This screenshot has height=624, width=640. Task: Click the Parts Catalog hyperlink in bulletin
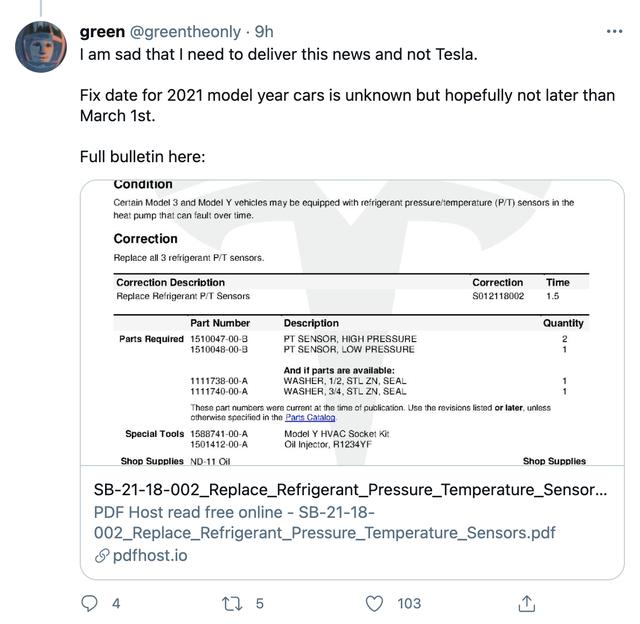pyautogui.click(x=310, y=417)
